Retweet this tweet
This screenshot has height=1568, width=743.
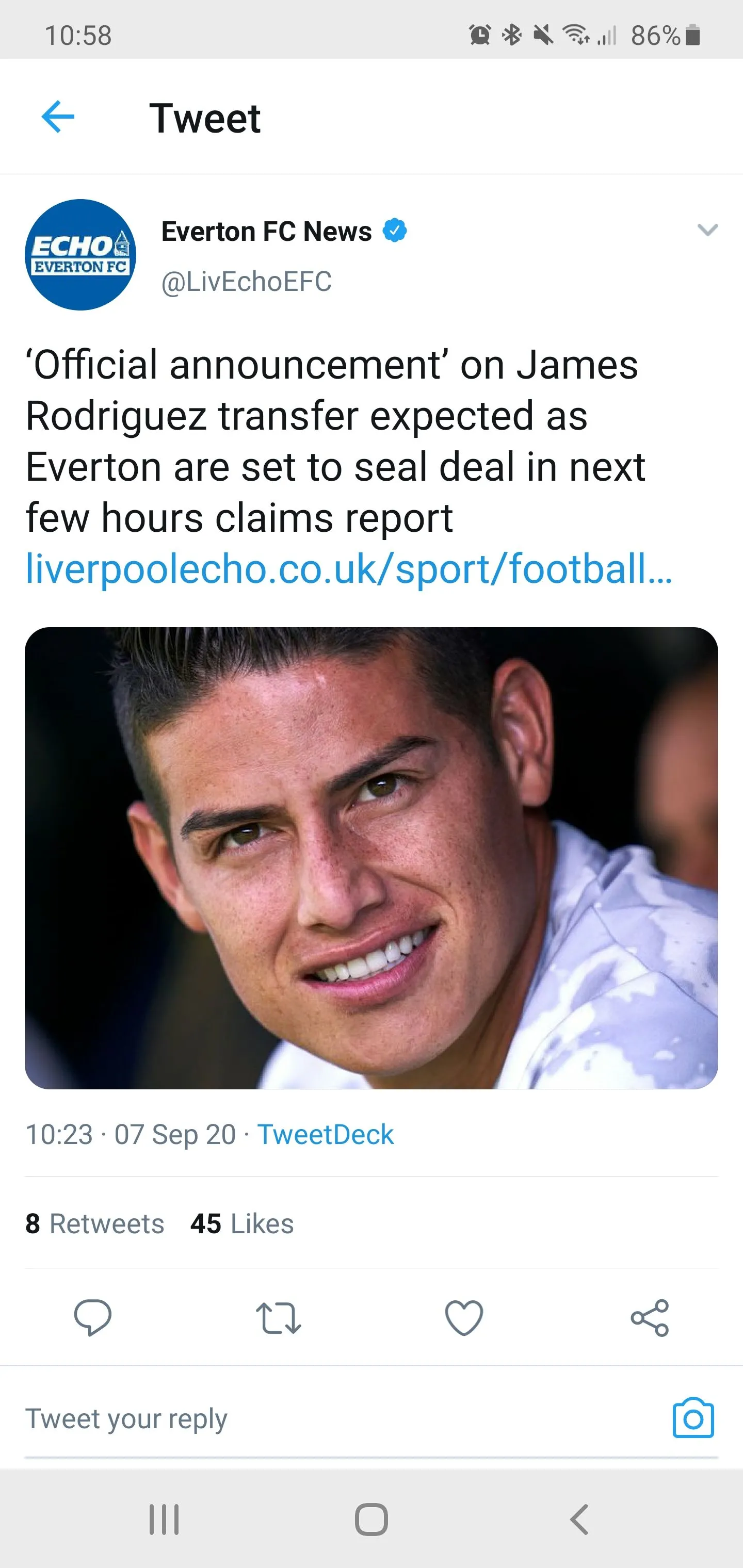[x=278, y=1318]
